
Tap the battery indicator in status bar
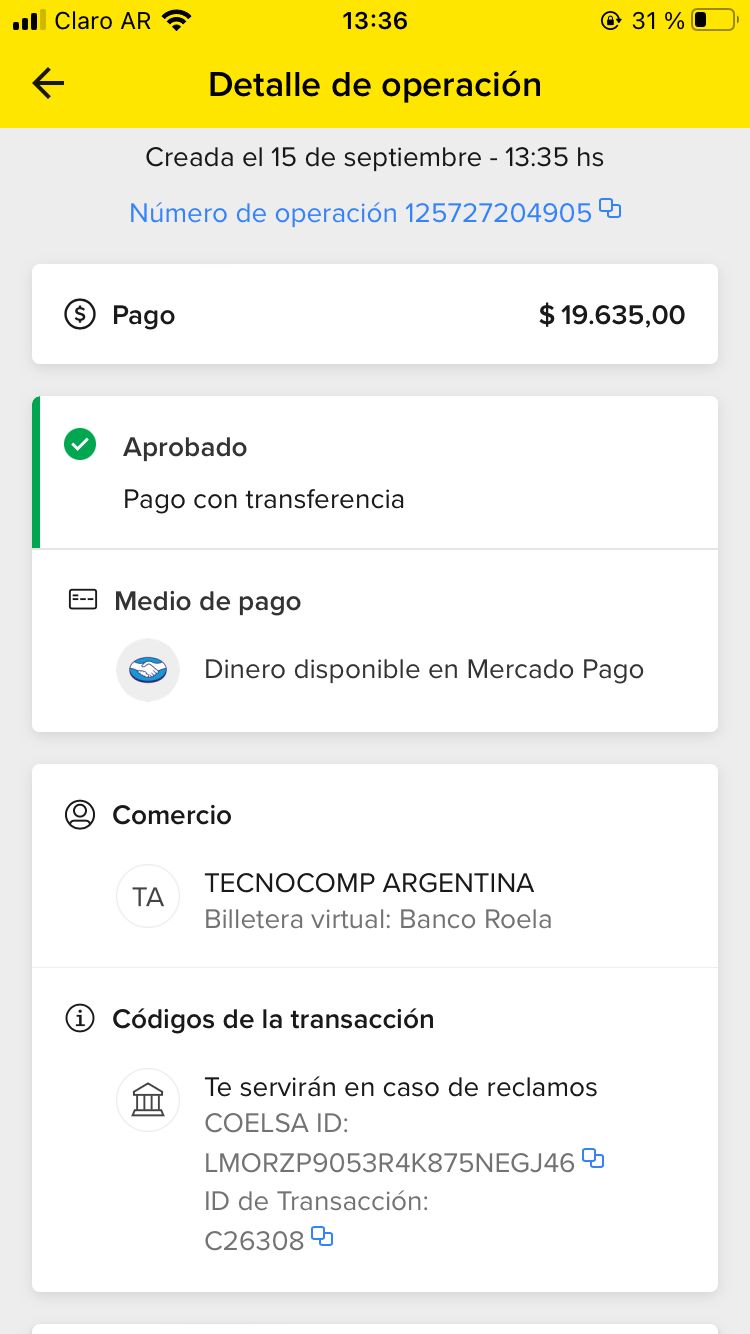(712, 20)
